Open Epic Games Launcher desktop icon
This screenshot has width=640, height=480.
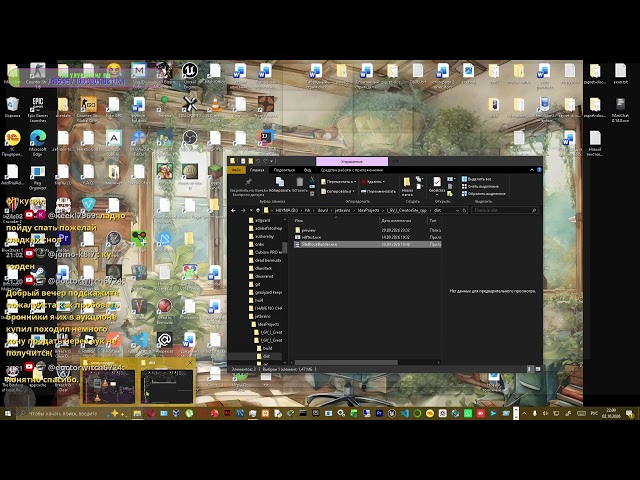pos(38,109)
